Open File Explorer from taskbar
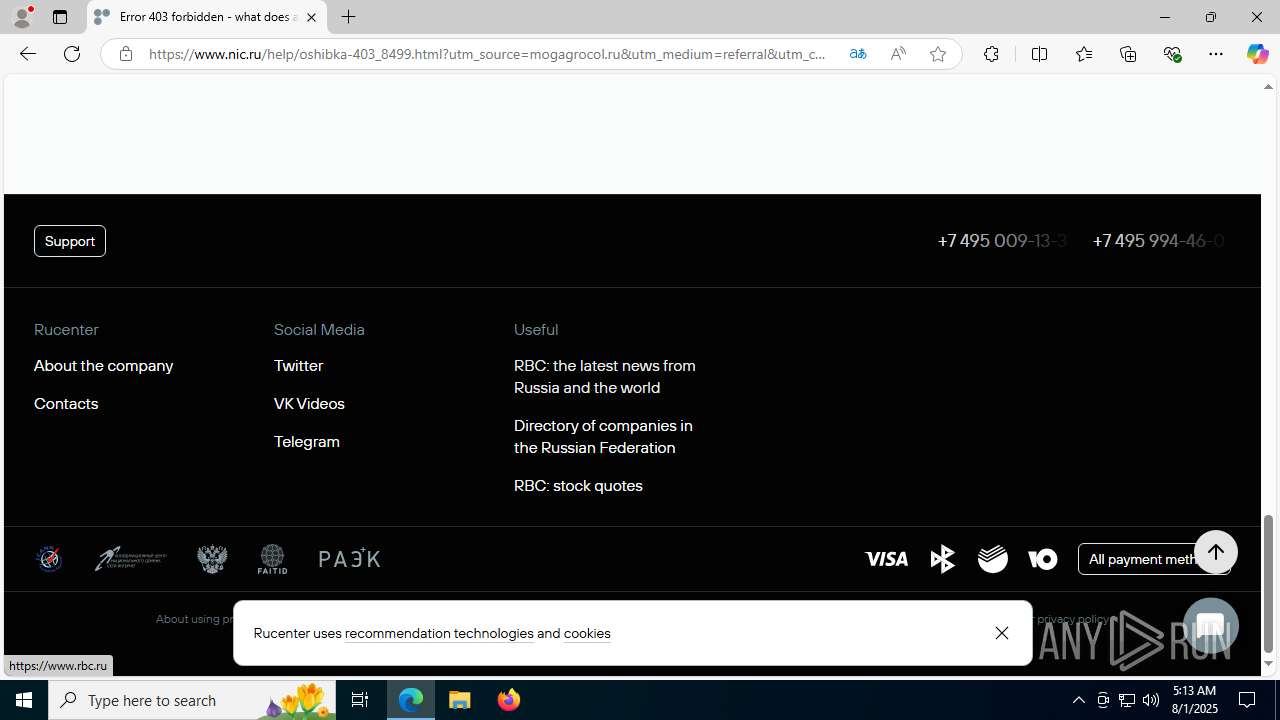Screen dimensions: 1280x720 (460, 700)
